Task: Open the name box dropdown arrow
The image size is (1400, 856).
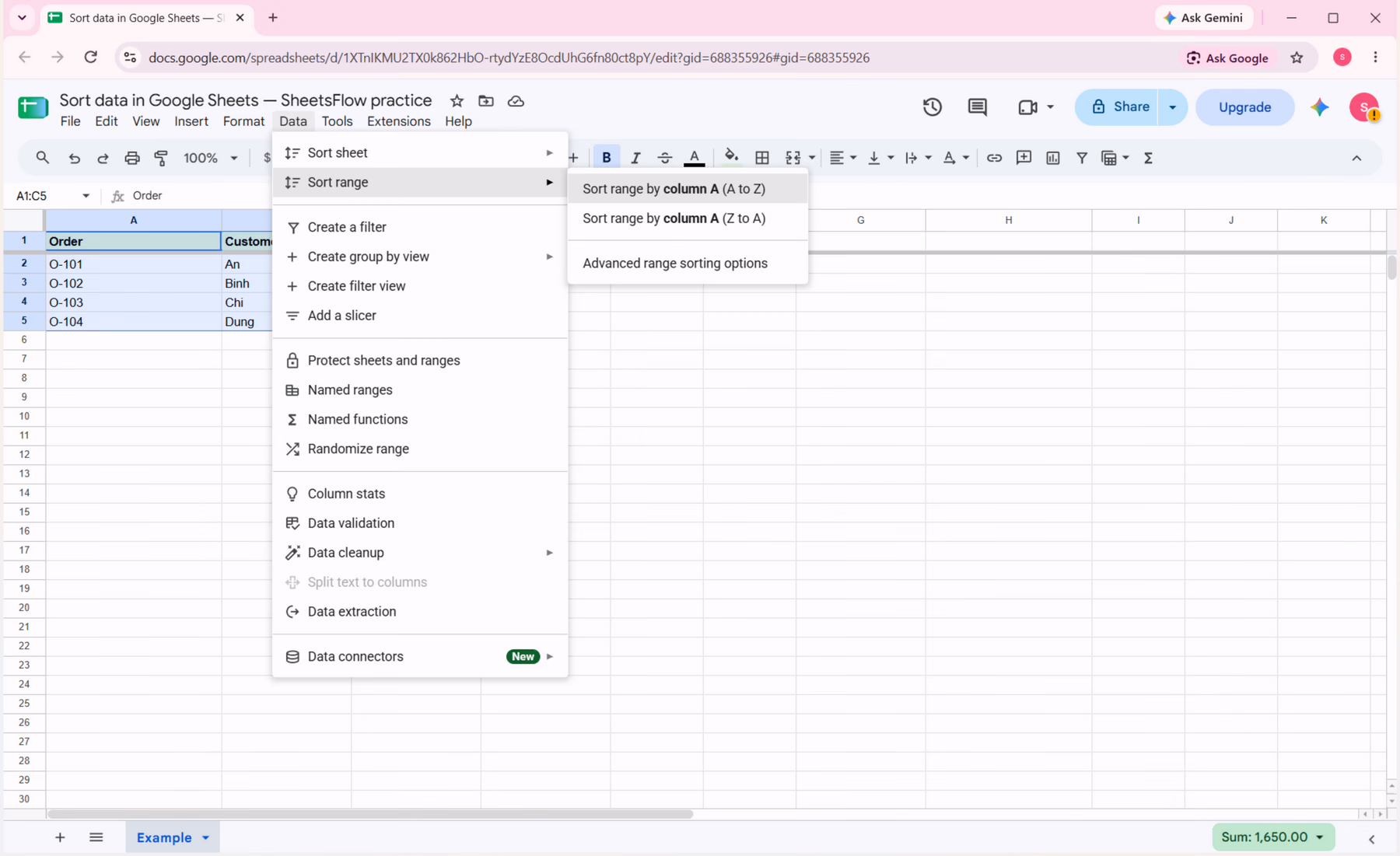Action: 86,196
